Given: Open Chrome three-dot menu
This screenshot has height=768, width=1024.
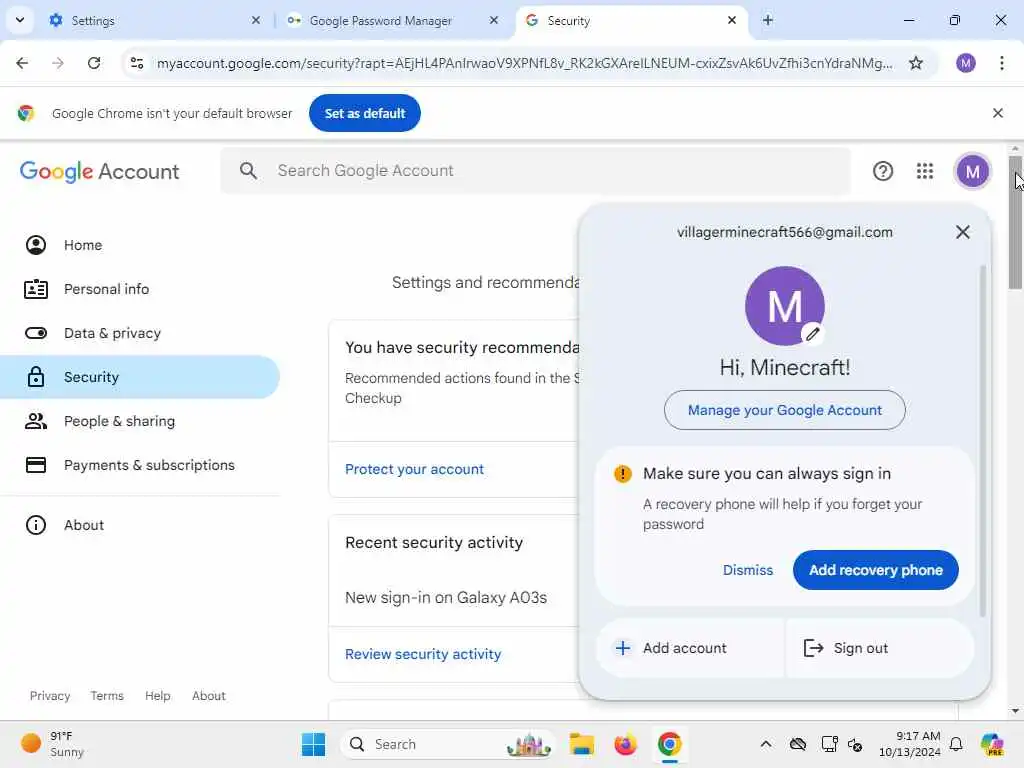Looking at the screenshot, I should (1001, 63).
